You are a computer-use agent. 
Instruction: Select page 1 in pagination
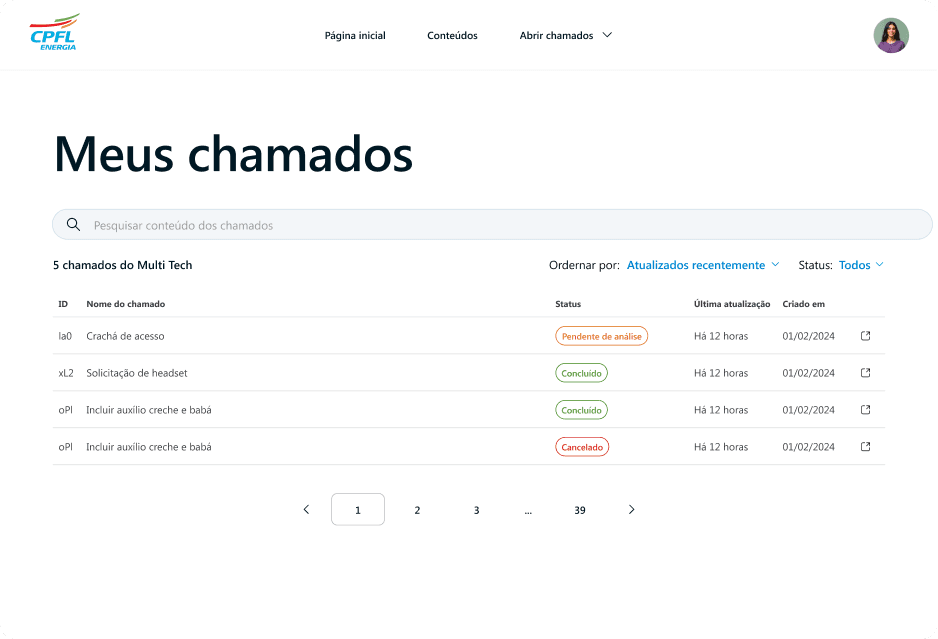click(x=358, y=509)
